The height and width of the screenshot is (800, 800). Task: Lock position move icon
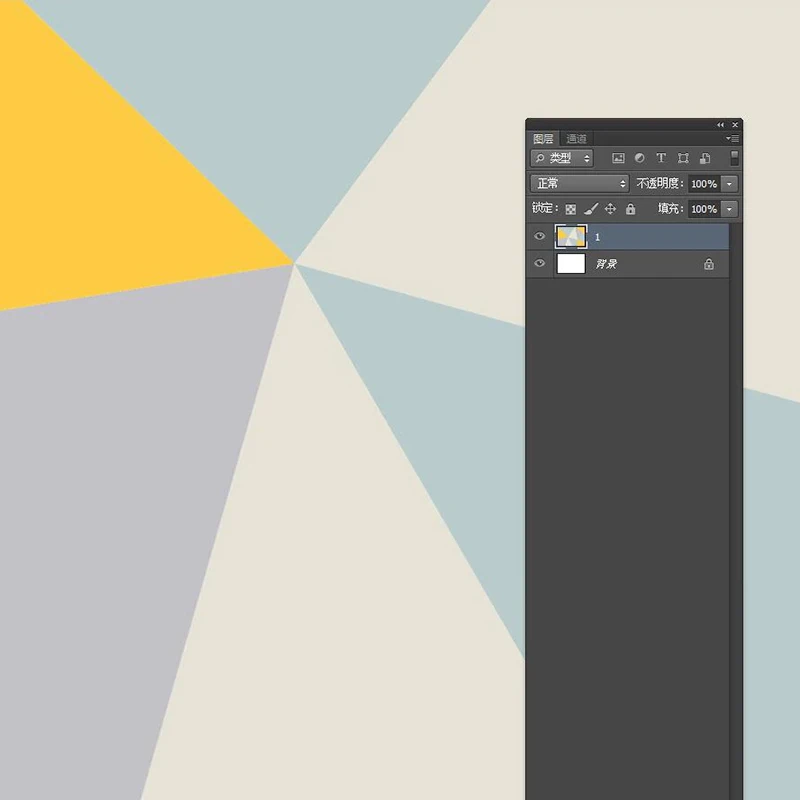click(x=610, y=209)
